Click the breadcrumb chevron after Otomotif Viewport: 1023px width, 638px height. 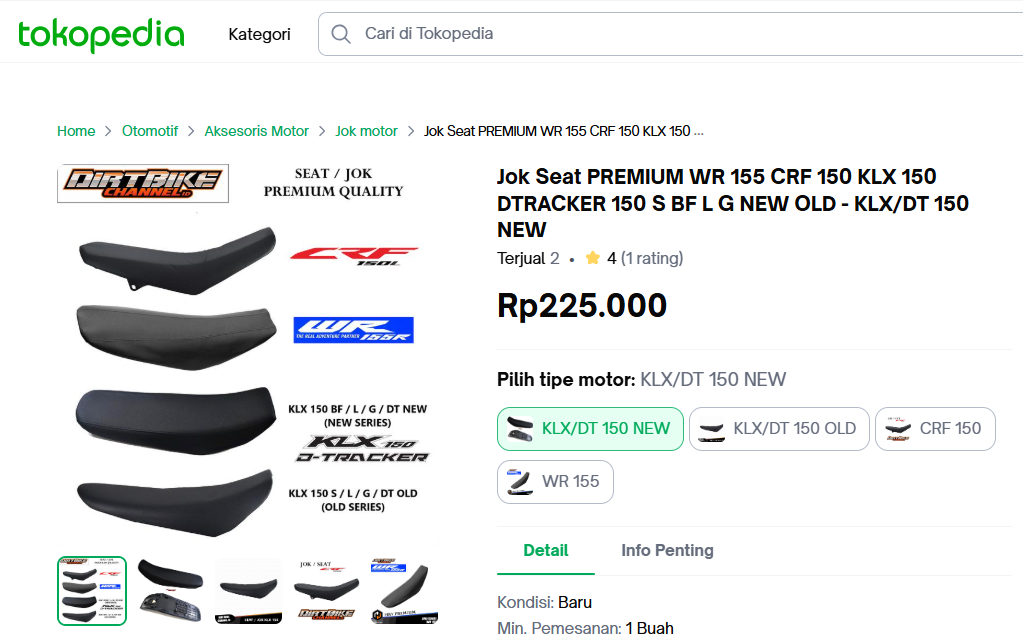(x=191, y=131)
